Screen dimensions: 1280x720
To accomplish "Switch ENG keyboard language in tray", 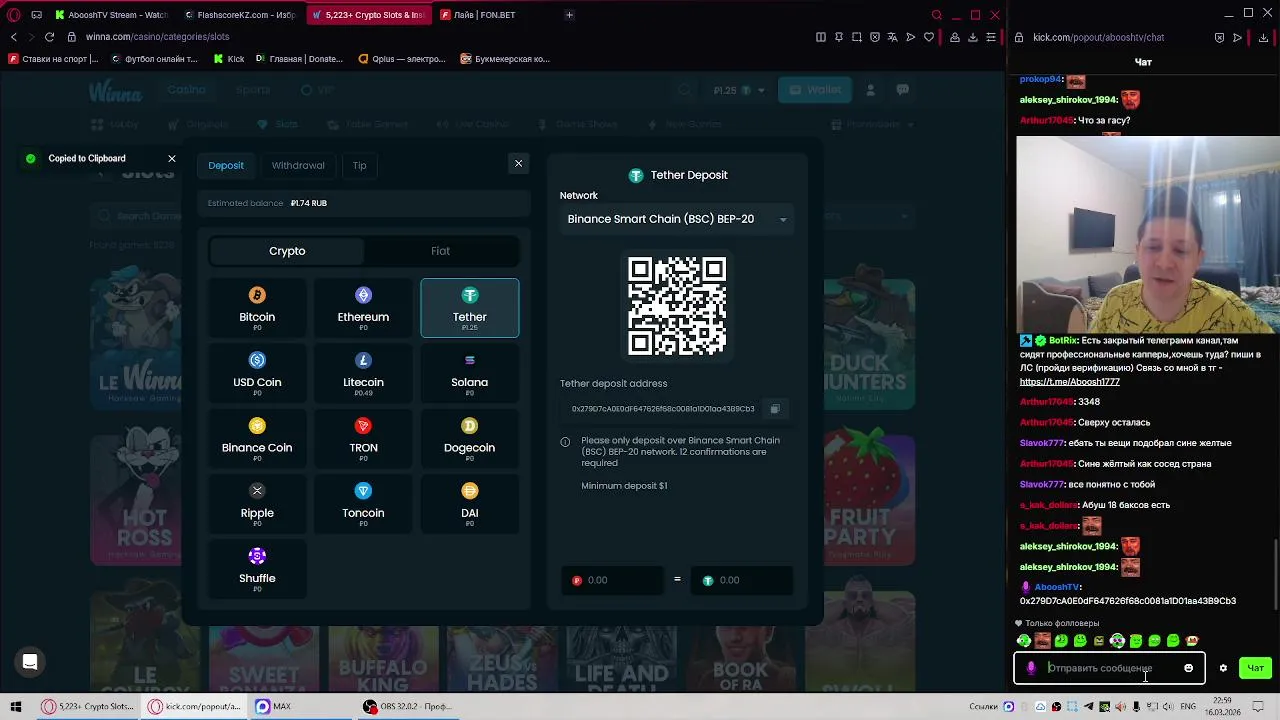I will (x=1188, y=707).
